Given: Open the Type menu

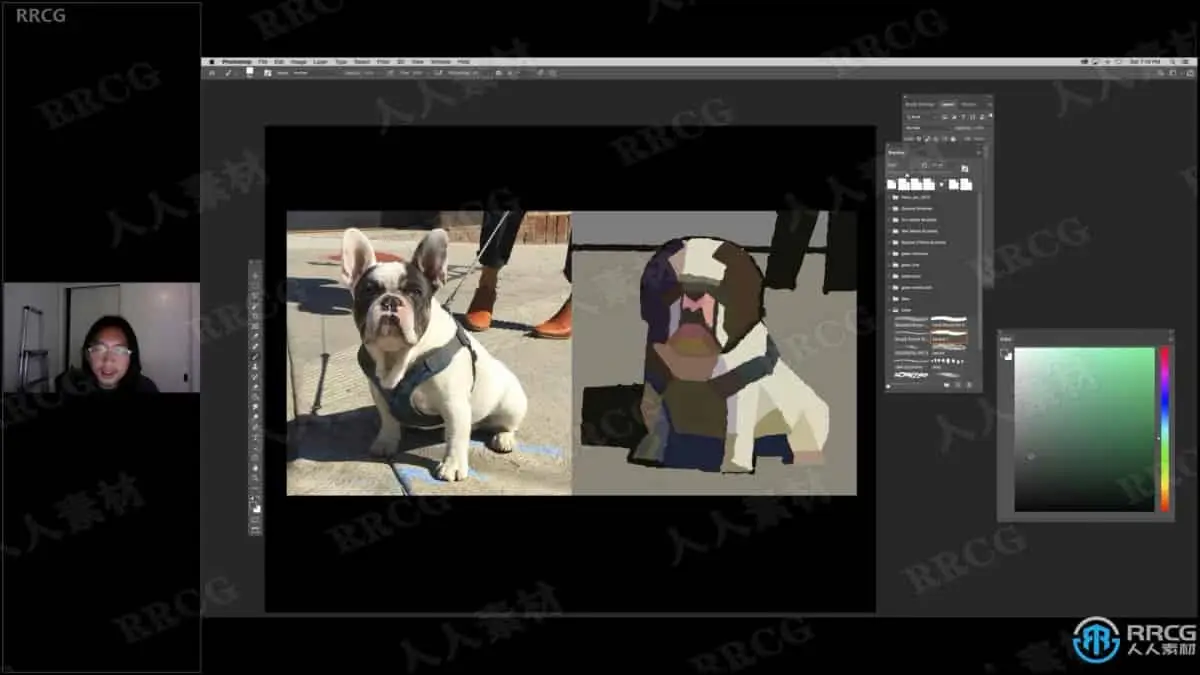Looking at the screenshot, I should pos(341,62).
